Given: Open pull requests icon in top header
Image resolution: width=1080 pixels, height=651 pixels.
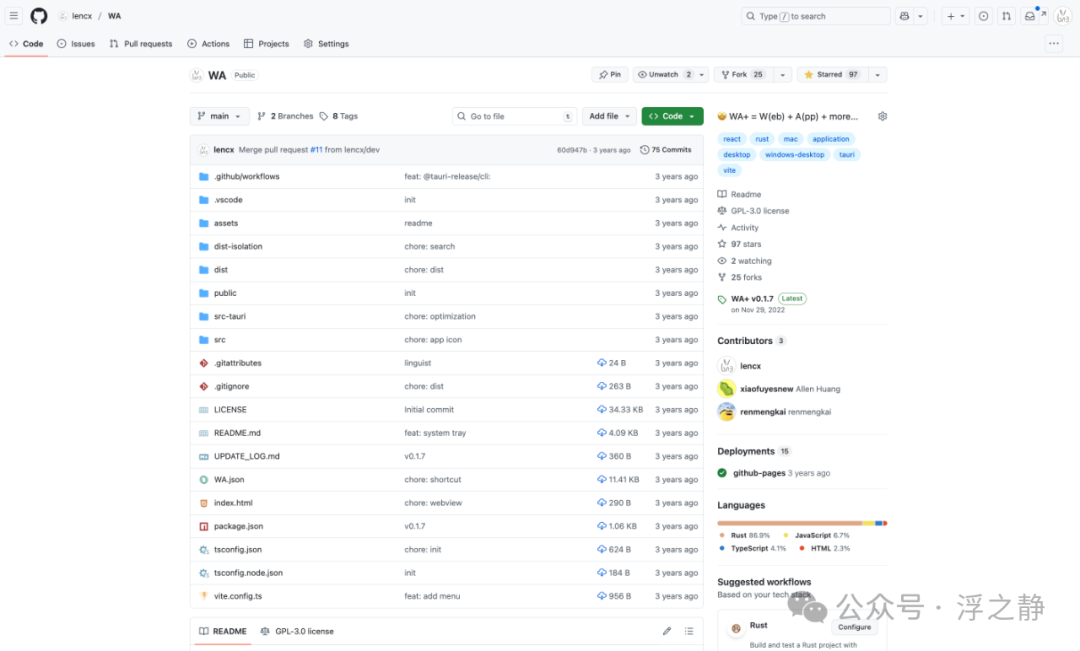Looking at the screenshot, I should [1006, 16].
